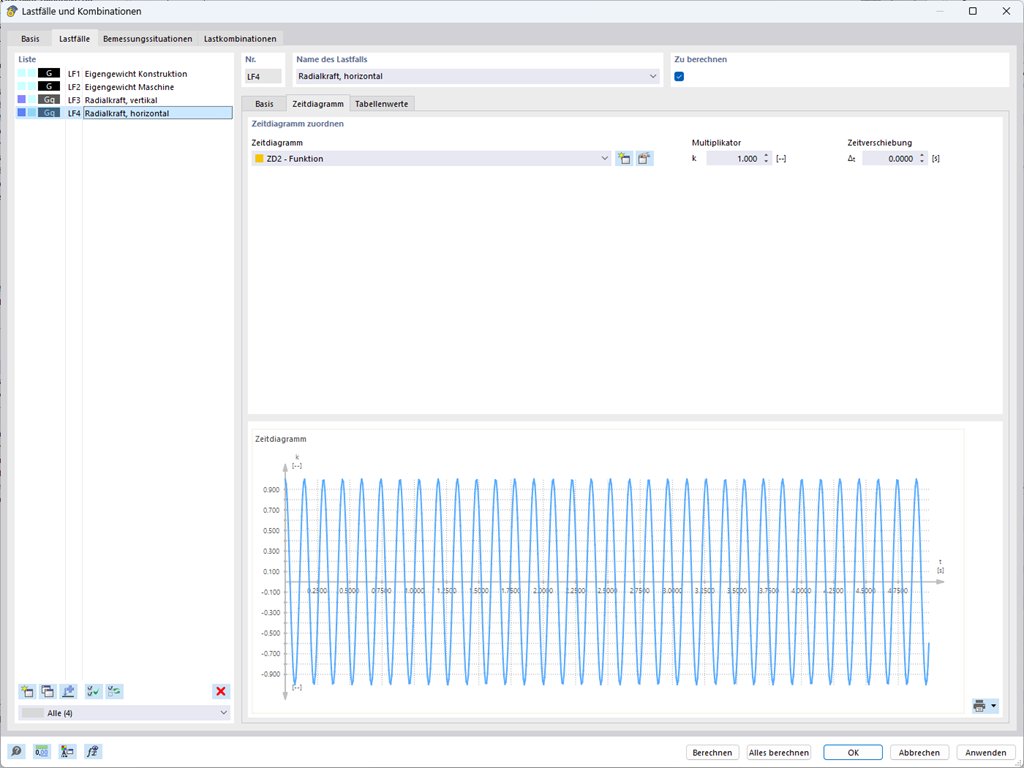Create a new load case in list toolbar

(27, 691)
